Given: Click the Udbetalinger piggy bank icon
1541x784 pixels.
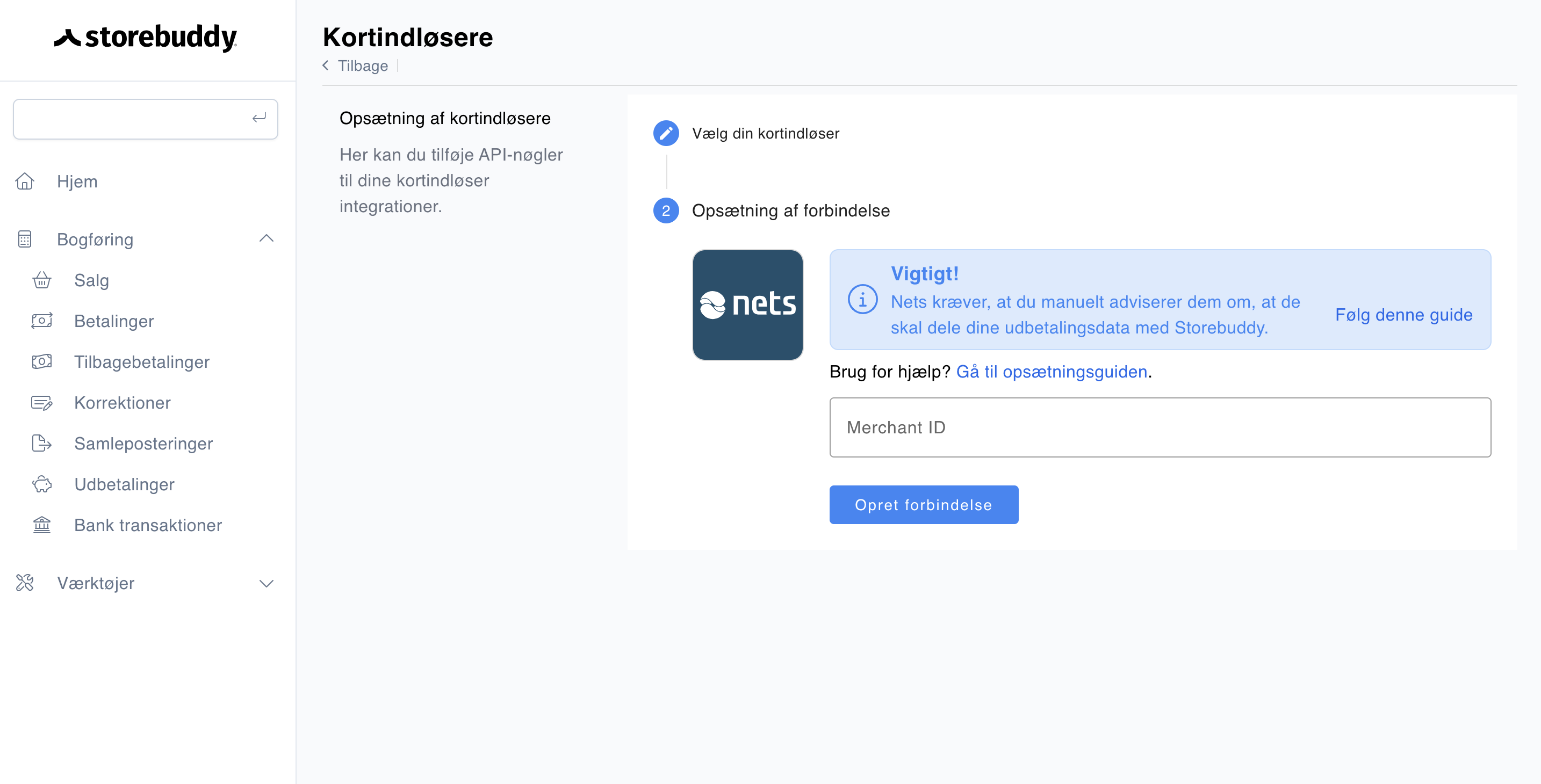Looking at the screenshot, I should point(41,484).
